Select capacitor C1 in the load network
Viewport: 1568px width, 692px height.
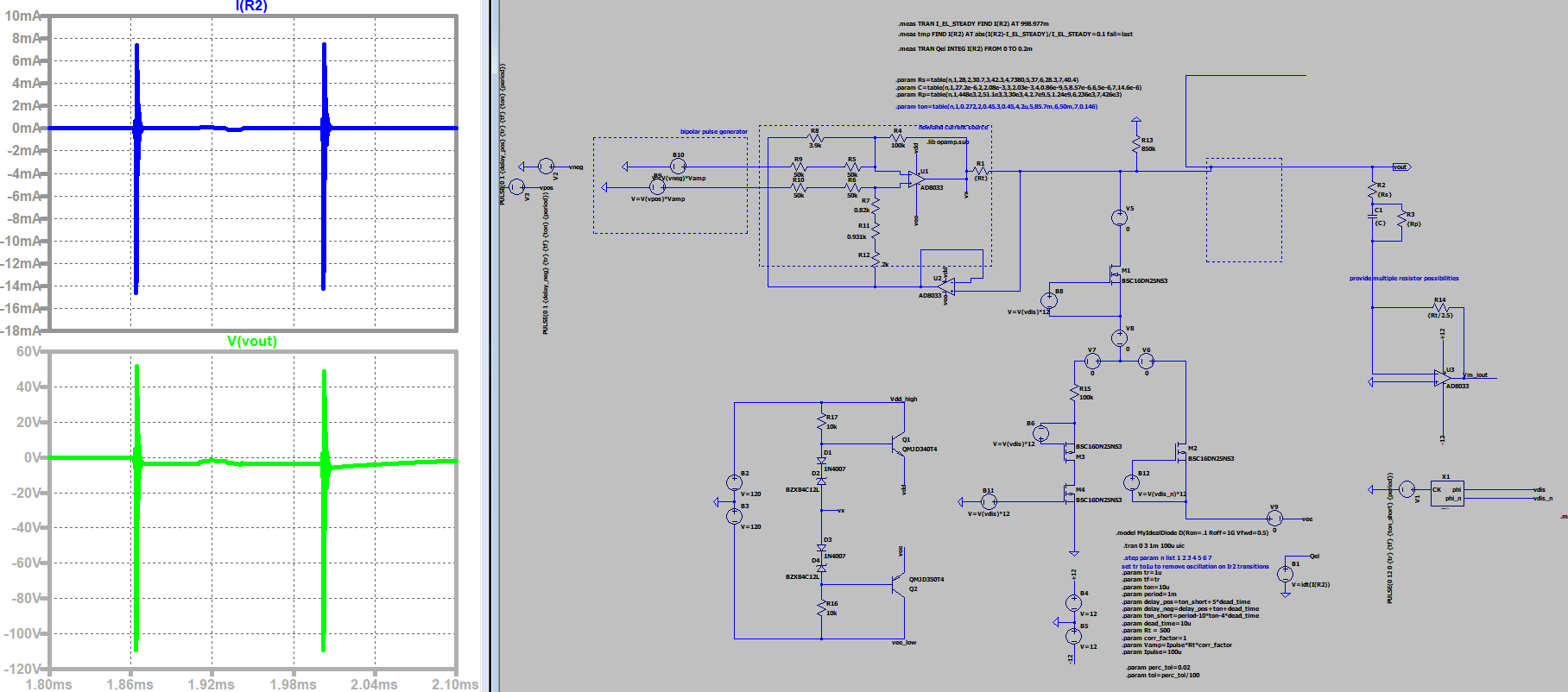(x=1372, y=217)
